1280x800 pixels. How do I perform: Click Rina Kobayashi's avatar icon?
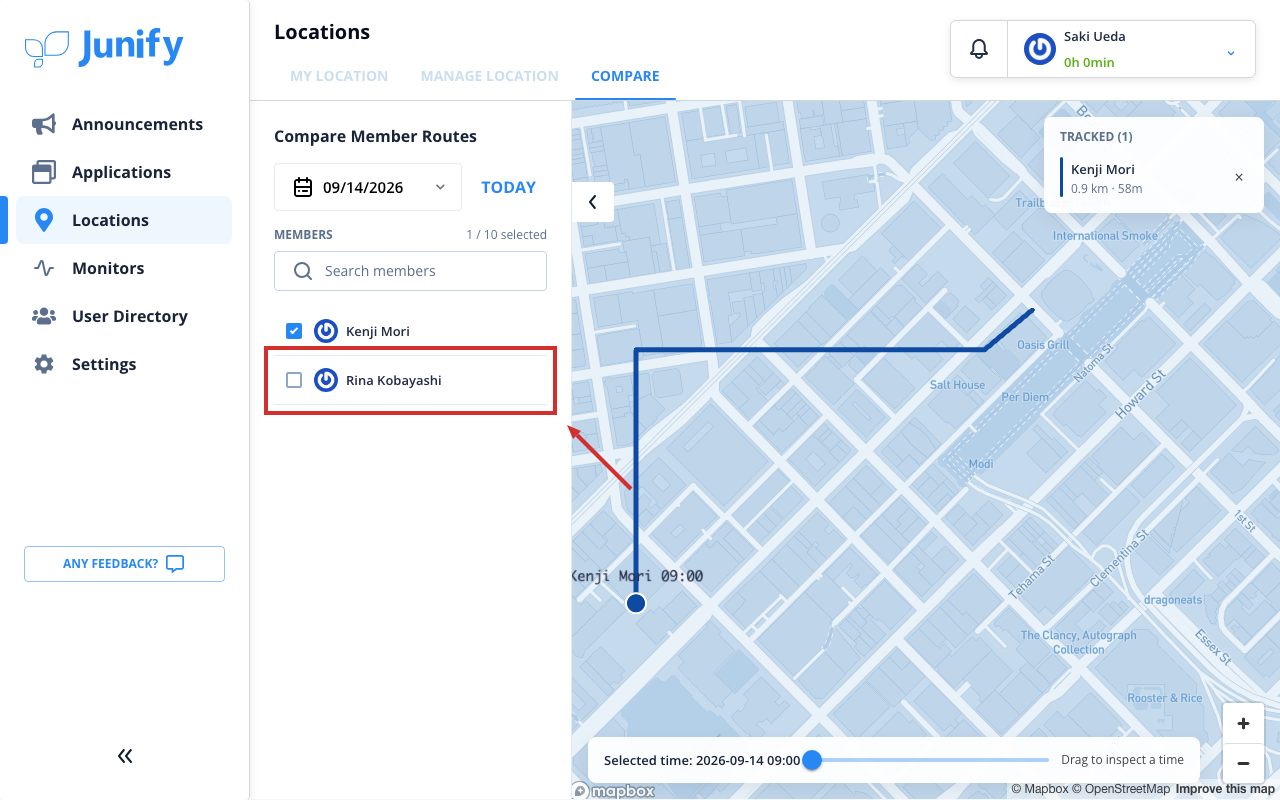(326, 380)
